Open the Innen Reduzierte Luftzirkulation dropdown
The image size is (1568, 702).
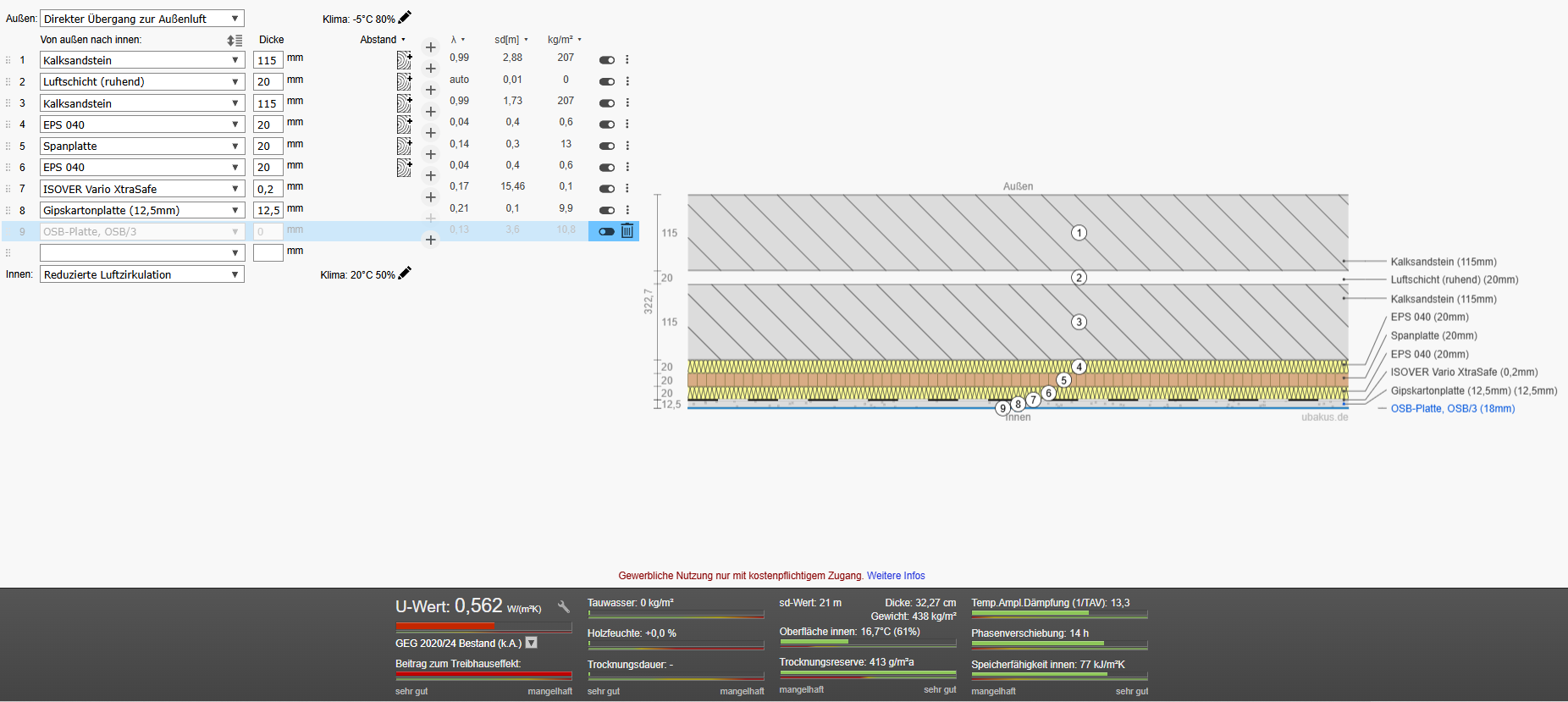[142, 274]
